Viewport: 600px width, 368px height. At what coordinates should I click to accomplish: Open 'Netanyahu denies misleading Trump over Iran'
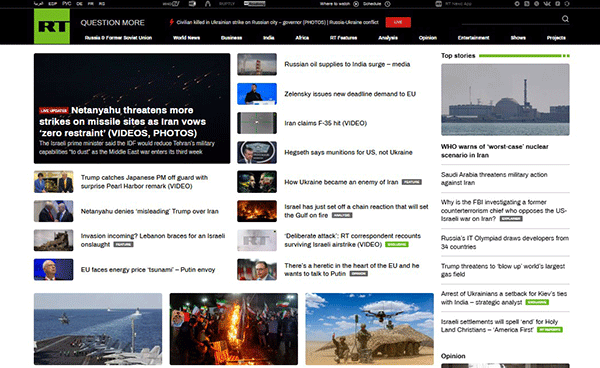(x=150, y=211)
